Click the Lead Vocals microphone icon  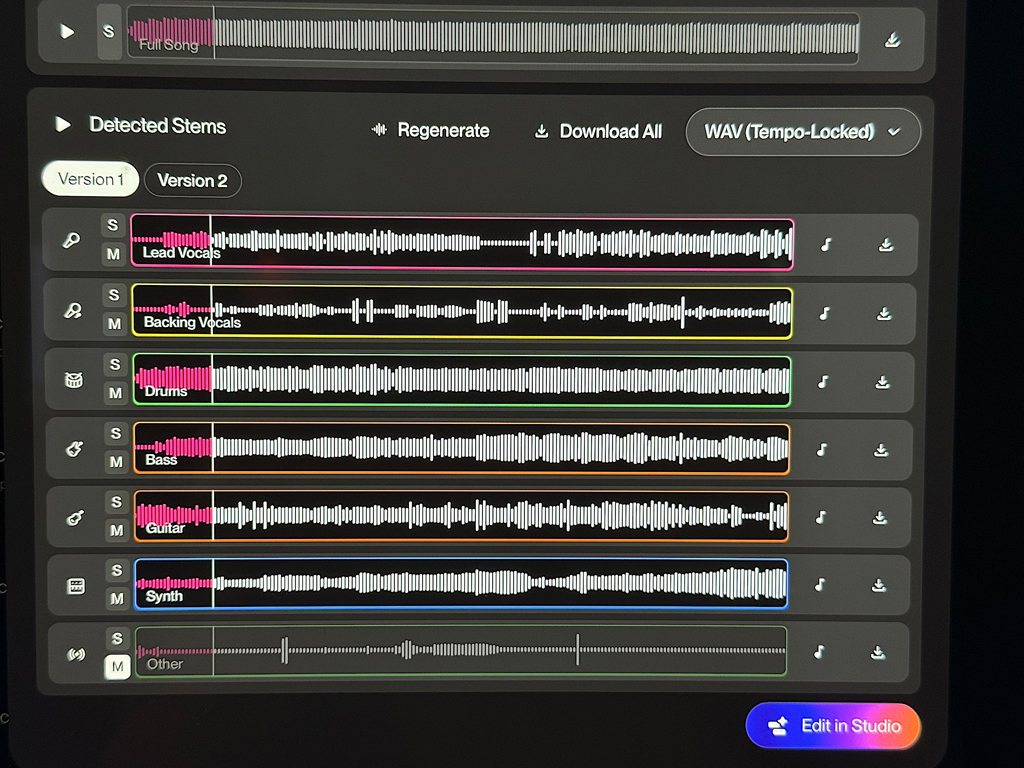tap(71, 240)
